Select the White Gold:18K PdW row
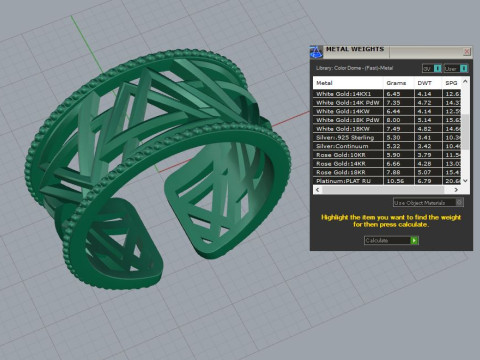 [387, 120]
